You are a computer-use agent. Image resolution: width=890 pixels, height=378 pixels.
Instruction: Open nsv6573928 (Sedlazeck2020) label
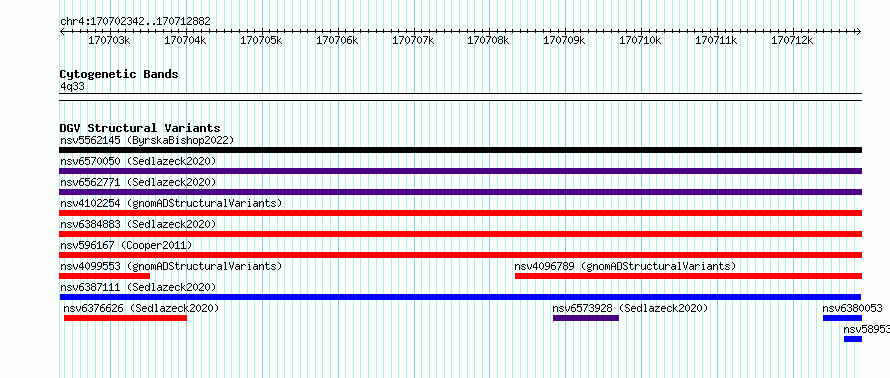click(x=631, y=308)
